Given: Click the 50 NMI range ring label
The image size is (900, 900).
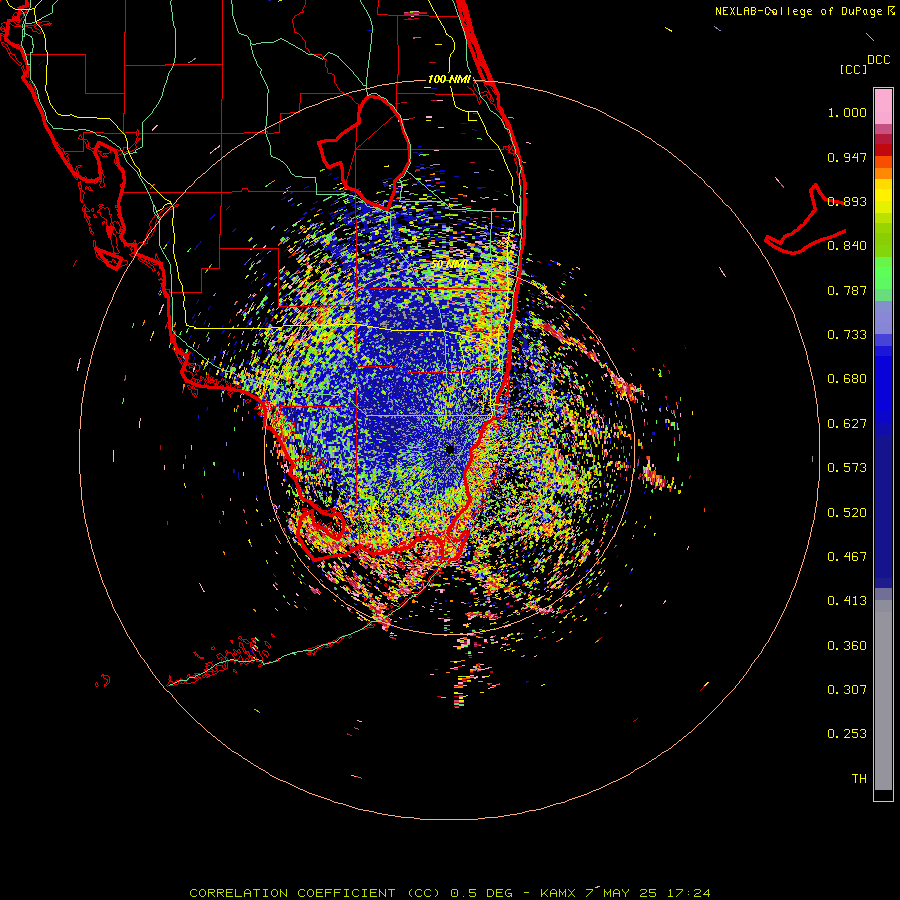Looking at the screenshot, I should point(449,265).
